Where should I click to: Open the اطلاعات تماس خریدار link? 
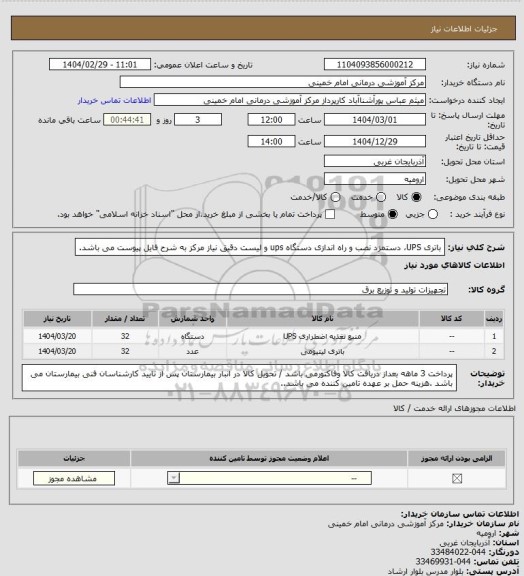[114, 100]
